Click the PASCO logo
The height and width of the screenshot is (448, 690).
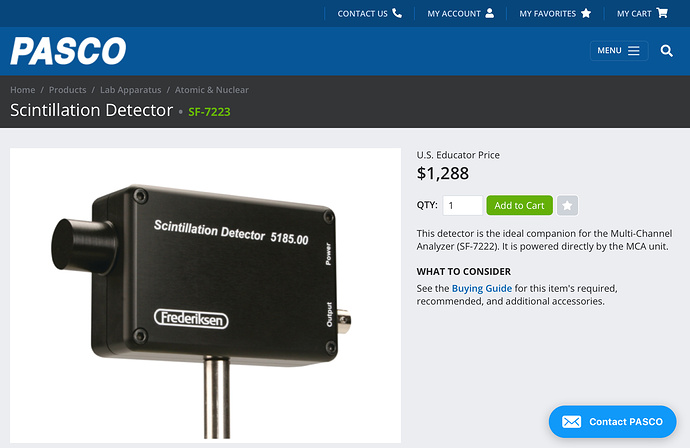[x=68, y=51]
